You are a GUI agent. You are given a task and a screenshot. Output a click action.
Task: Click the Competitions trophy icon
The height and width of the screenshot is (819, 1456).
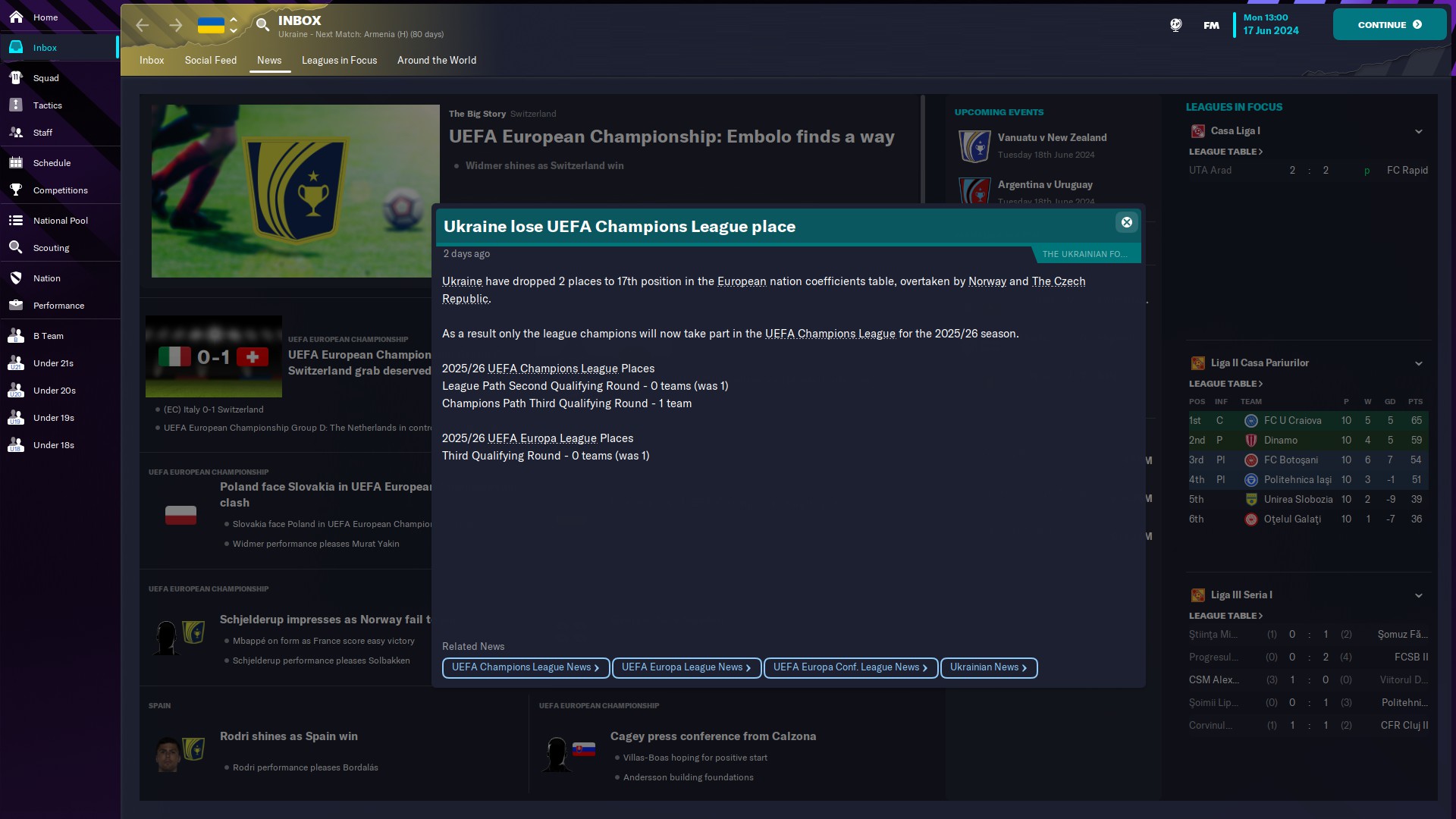click(16, 190)
